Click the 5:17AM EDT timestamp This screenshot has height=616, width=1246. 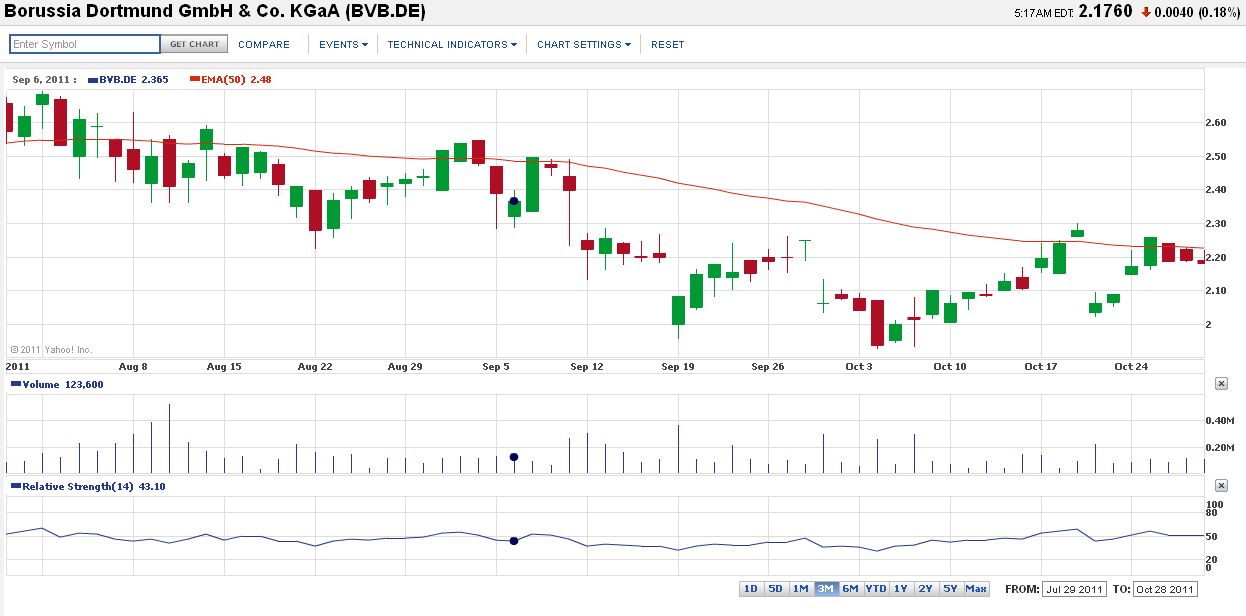(x=1042, y=14)
